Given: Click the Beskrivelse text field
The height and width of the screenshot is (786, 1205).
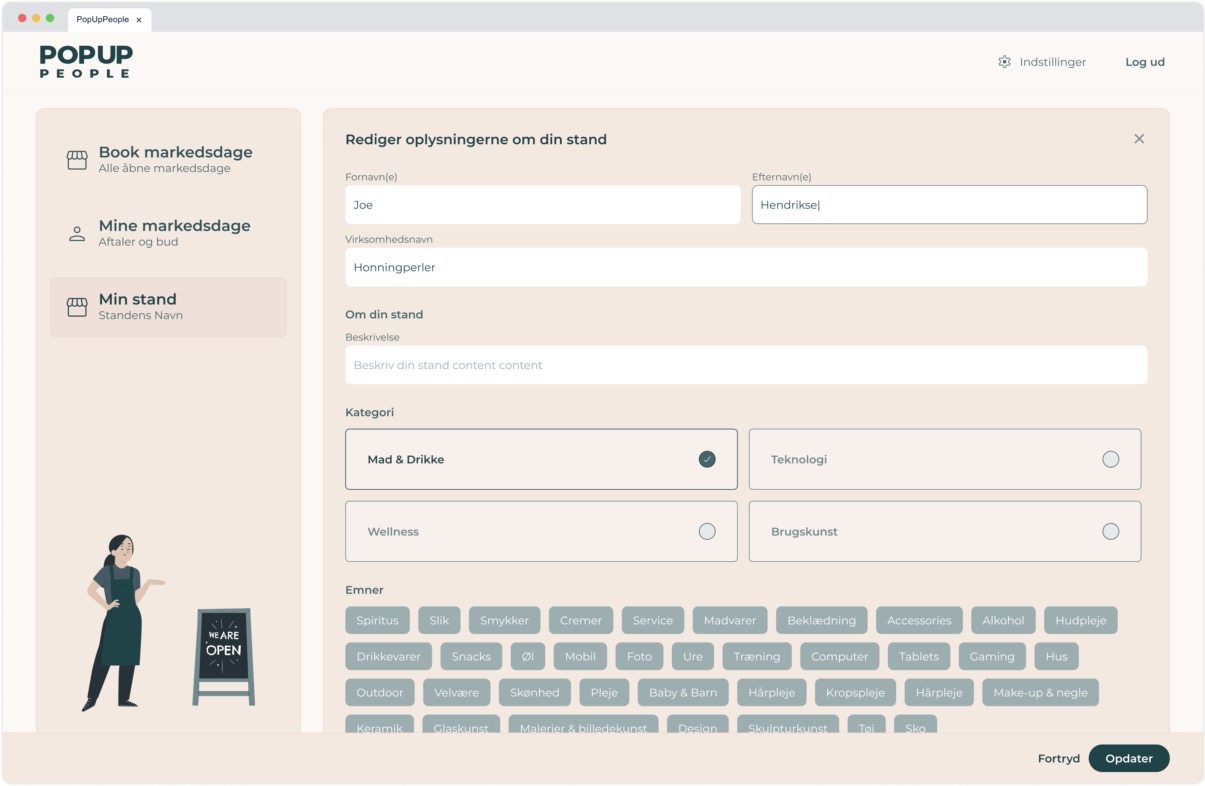Looking at the screenshot, I should pyautogui.click(x=745, y=365).
